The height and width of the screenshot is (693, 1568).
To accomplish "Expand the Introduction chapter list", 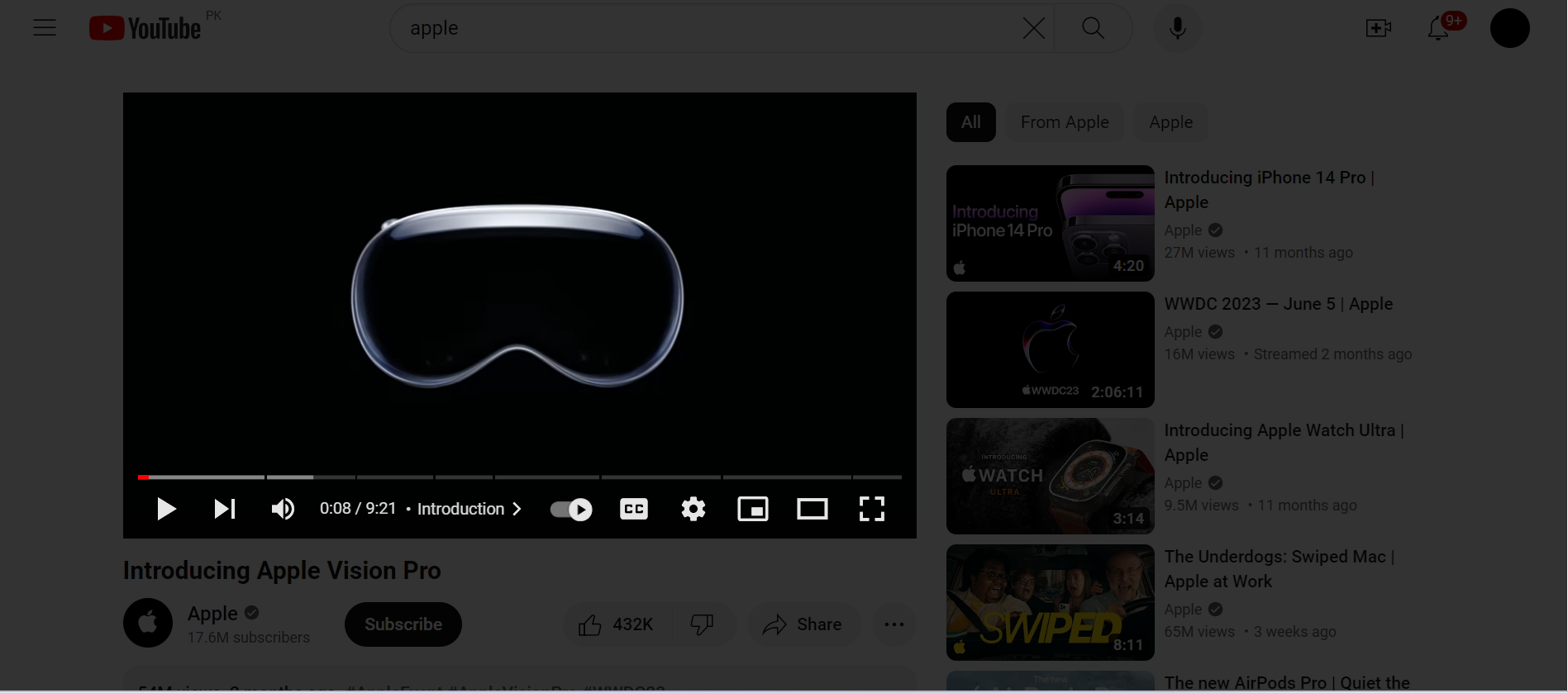I will click(x=469, y=509).
